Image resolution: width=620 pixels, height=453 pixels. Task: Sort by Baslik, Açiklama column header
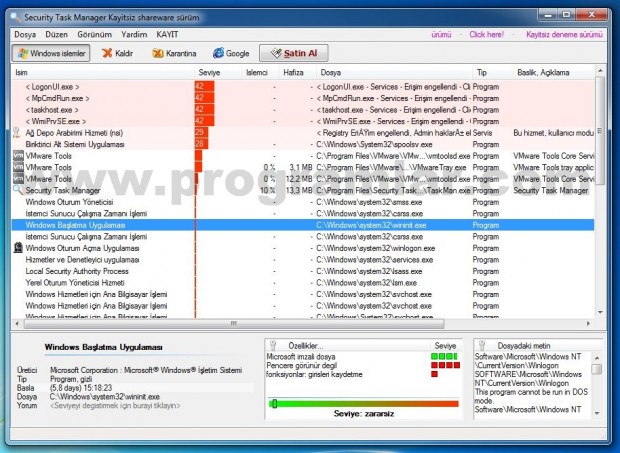pyautogui.click(x=554, y=72)
